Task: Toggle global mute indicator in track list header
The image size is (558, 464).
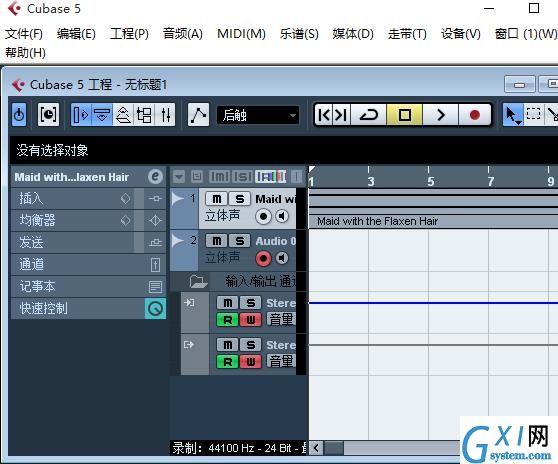Action: (220, 176)
